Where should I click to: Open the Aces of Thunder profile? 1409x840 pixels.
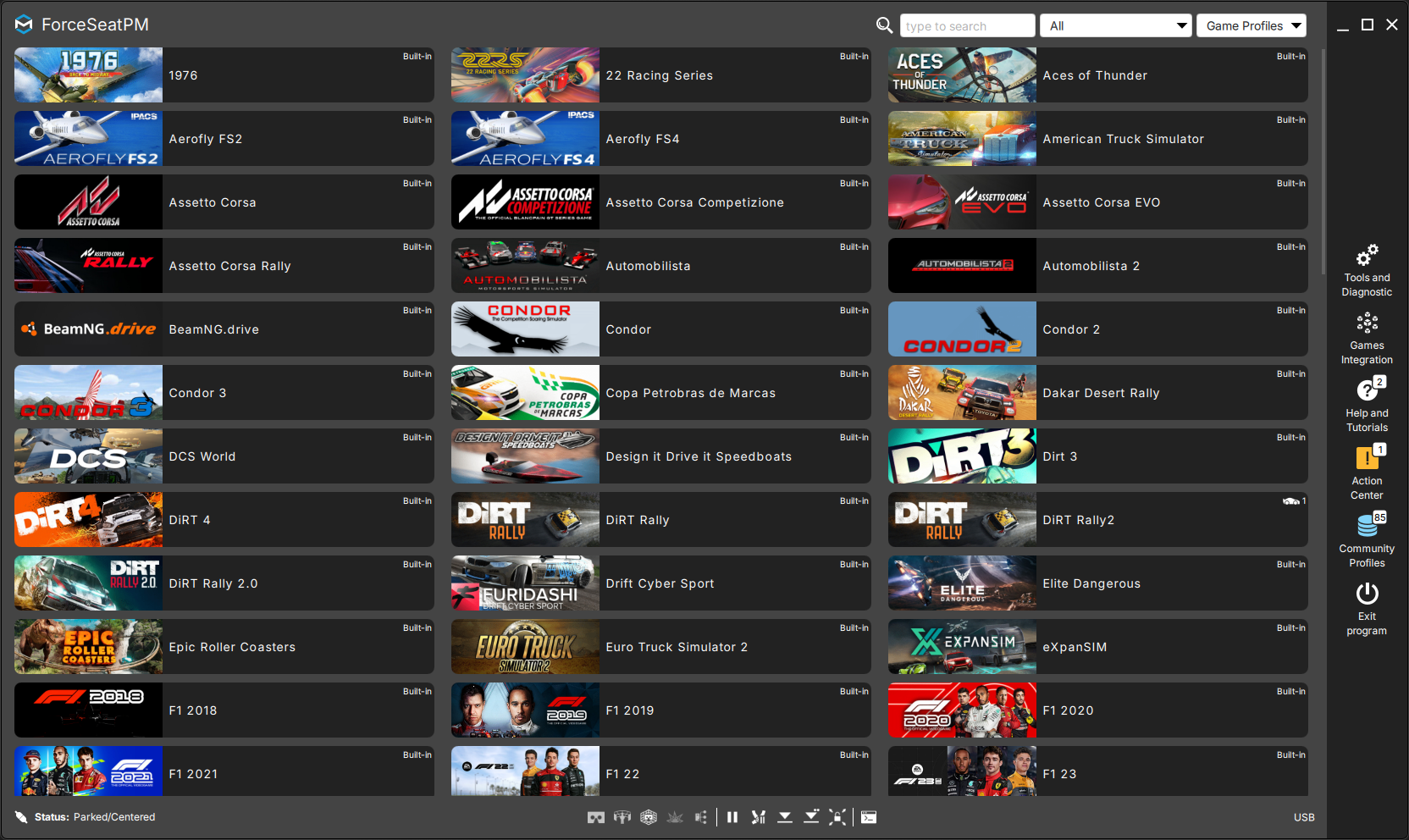pos(1098,75)
